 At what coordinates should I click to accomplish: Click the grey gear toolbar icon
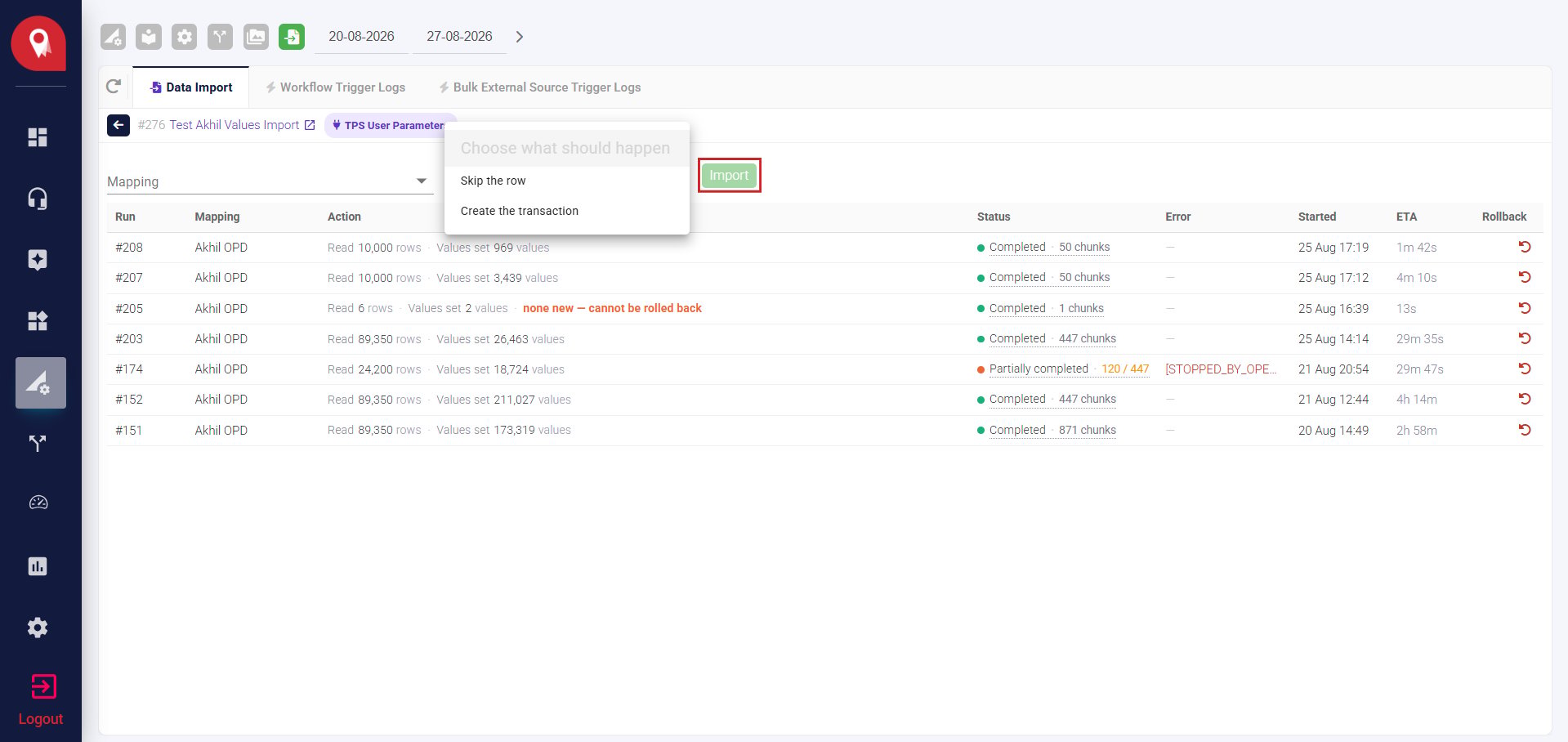click(x=185, y=37)
